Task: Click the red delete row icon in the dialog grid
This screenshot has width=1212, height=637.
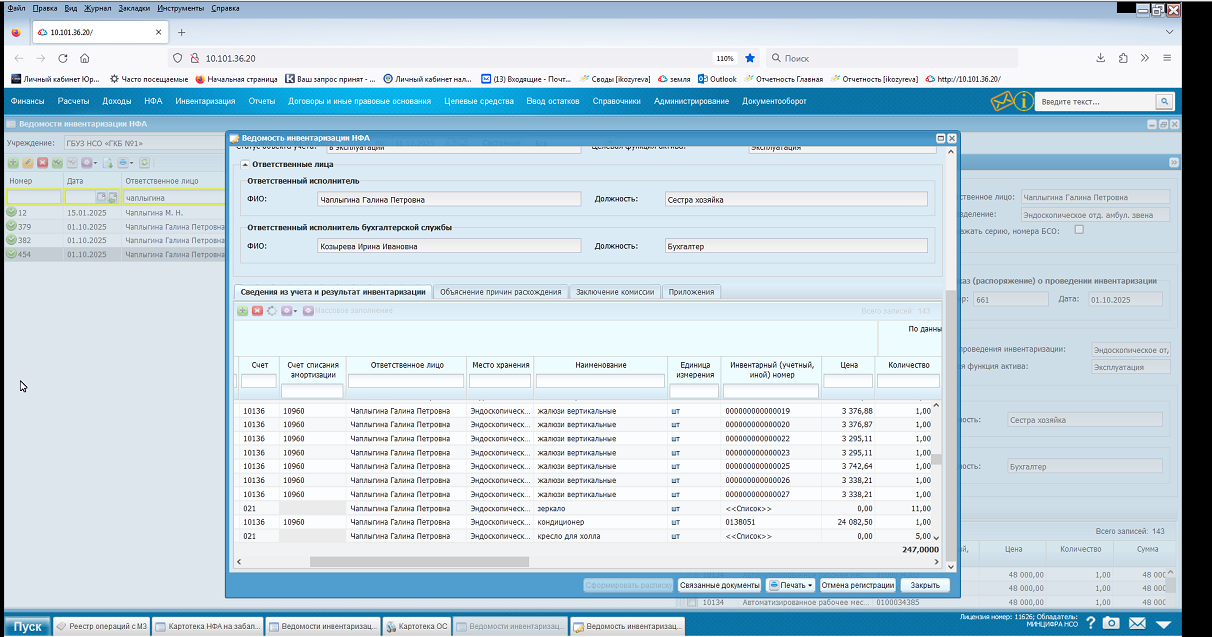Action: pyautogui.click(x=257, y=311)
